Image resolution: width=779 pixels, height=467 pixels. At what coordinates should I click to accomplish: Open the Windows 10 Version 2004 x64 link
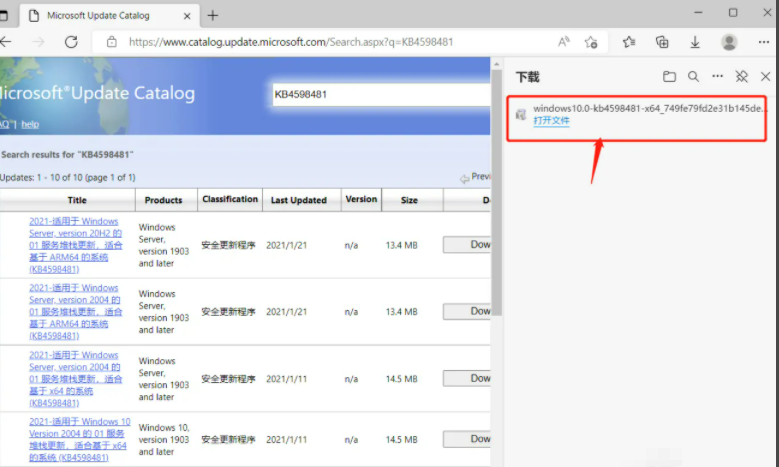click(x=79, y=440)
